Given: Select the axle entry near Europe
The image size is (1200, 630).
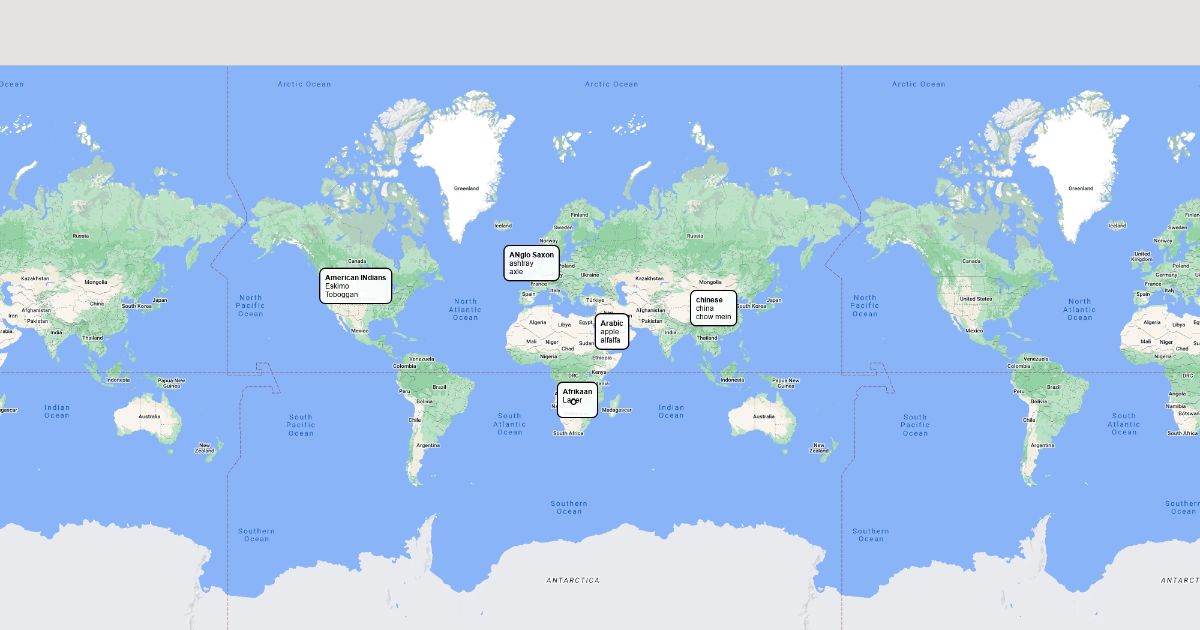Looking at the screenshot, I should click(516, 271).
